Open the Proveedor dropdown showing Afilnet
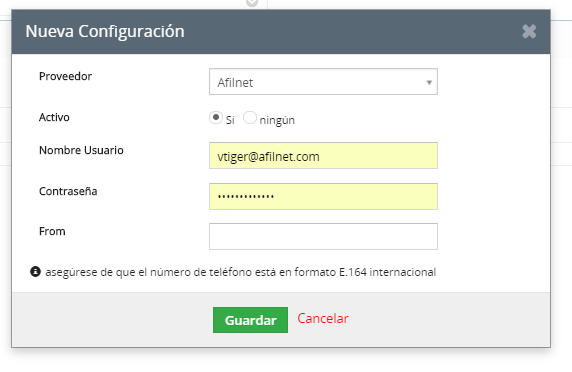Image resolution: width=572 pixels, height=372 pixels. (x=323, y=82)
